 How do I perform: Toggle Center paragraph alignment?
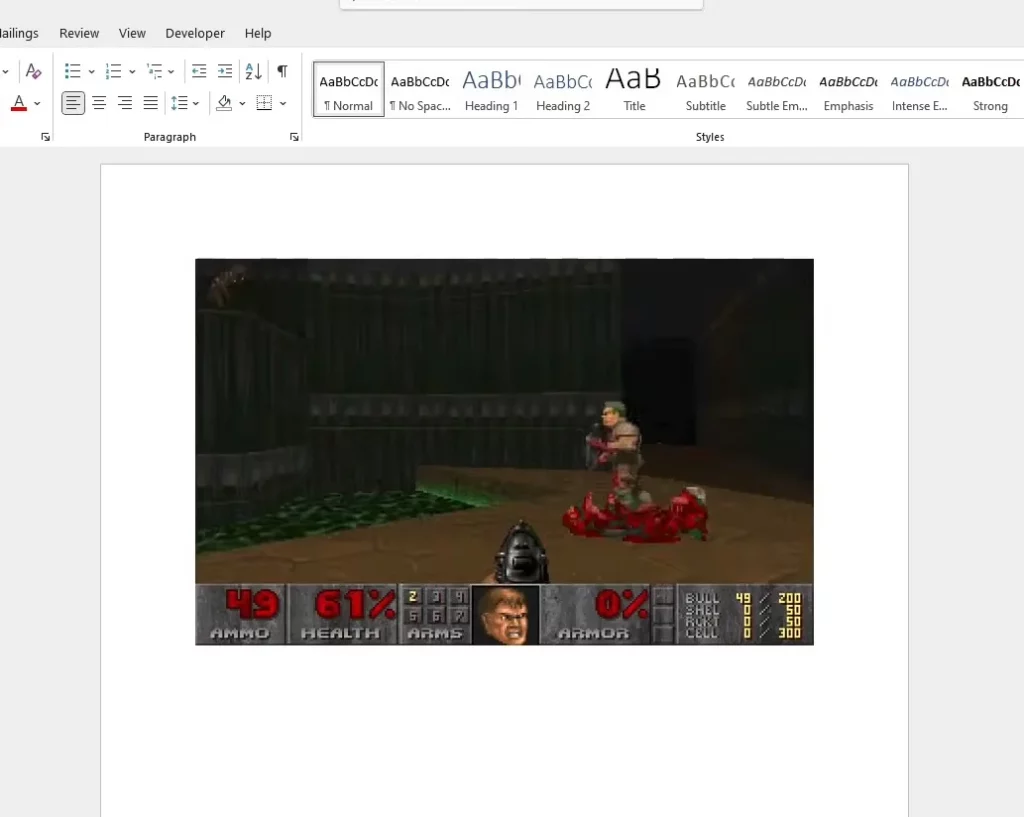pos(99,103)
